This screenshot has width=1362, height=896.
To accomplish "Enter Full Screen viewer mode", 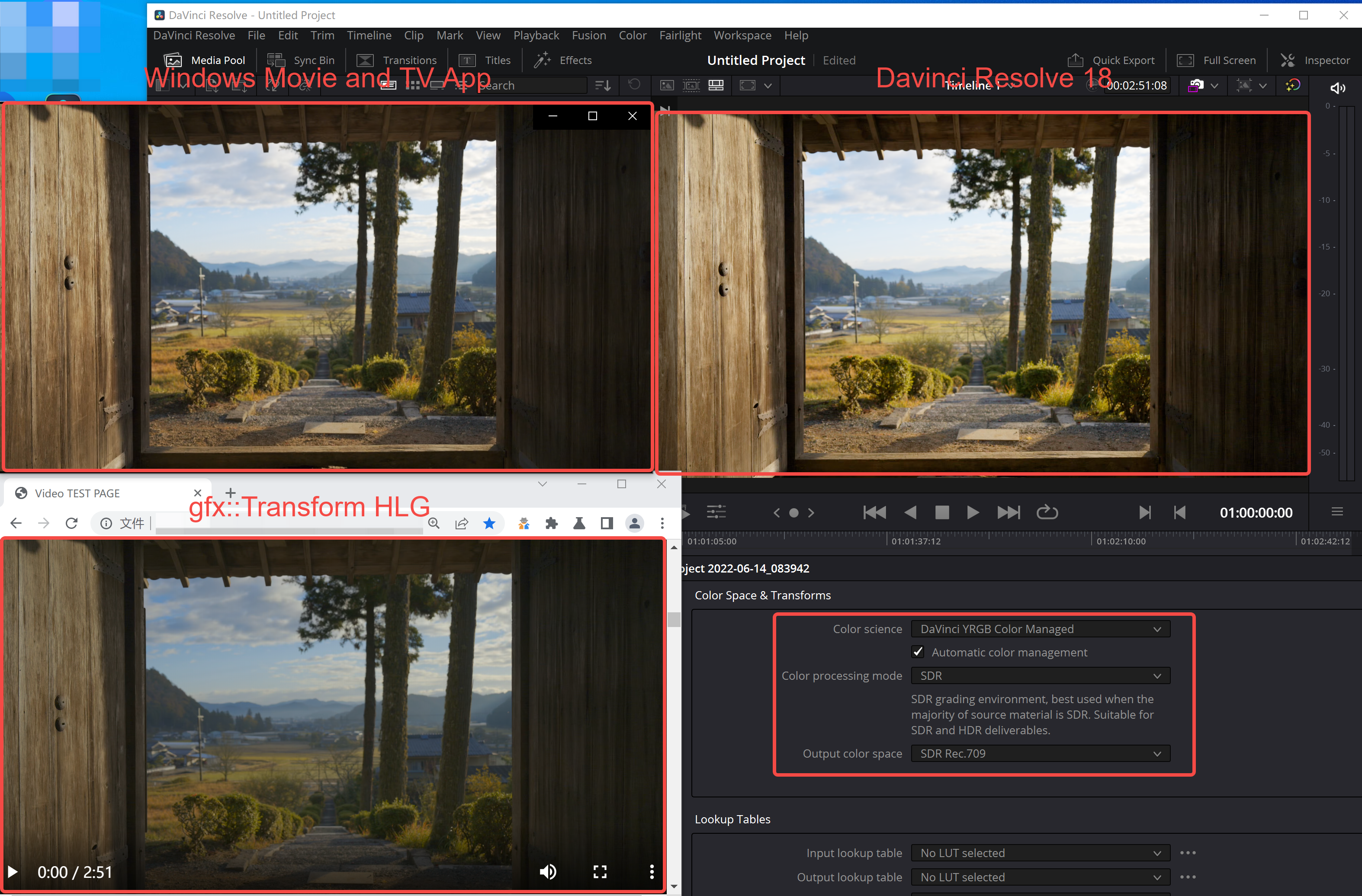I will tap(1216, 60).
